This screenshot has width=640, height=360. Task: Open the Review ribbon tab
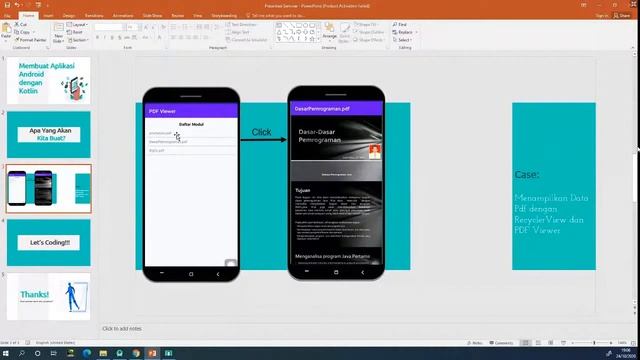(178, 16)
